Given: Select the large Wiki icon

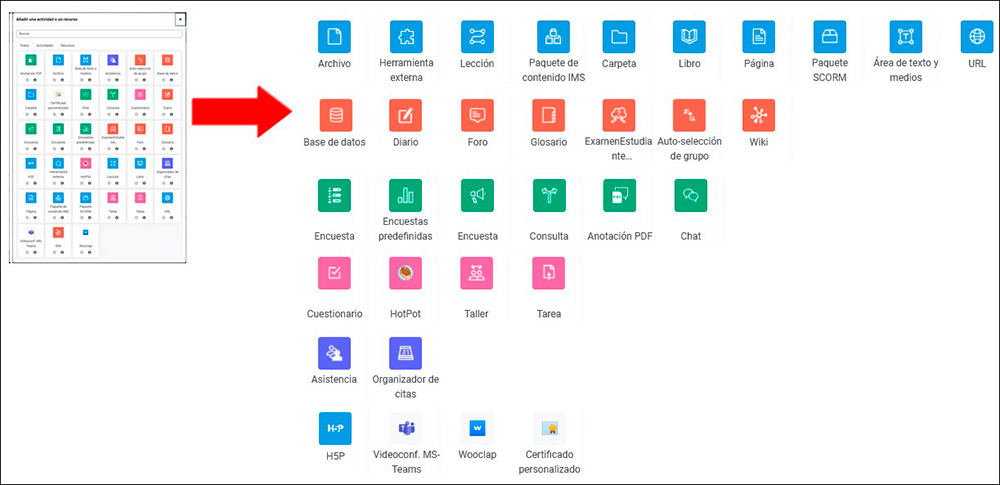Looking at the screenshot, I should coord(759,115).
